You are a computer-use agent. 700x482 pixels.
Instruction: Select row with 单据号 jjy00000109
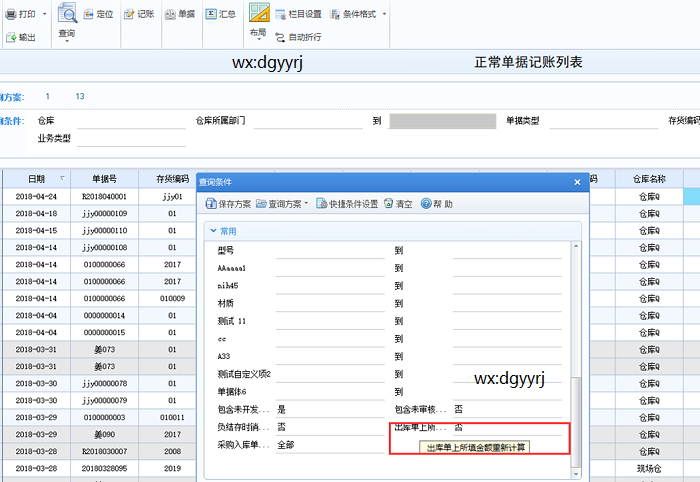click(104, 213)
